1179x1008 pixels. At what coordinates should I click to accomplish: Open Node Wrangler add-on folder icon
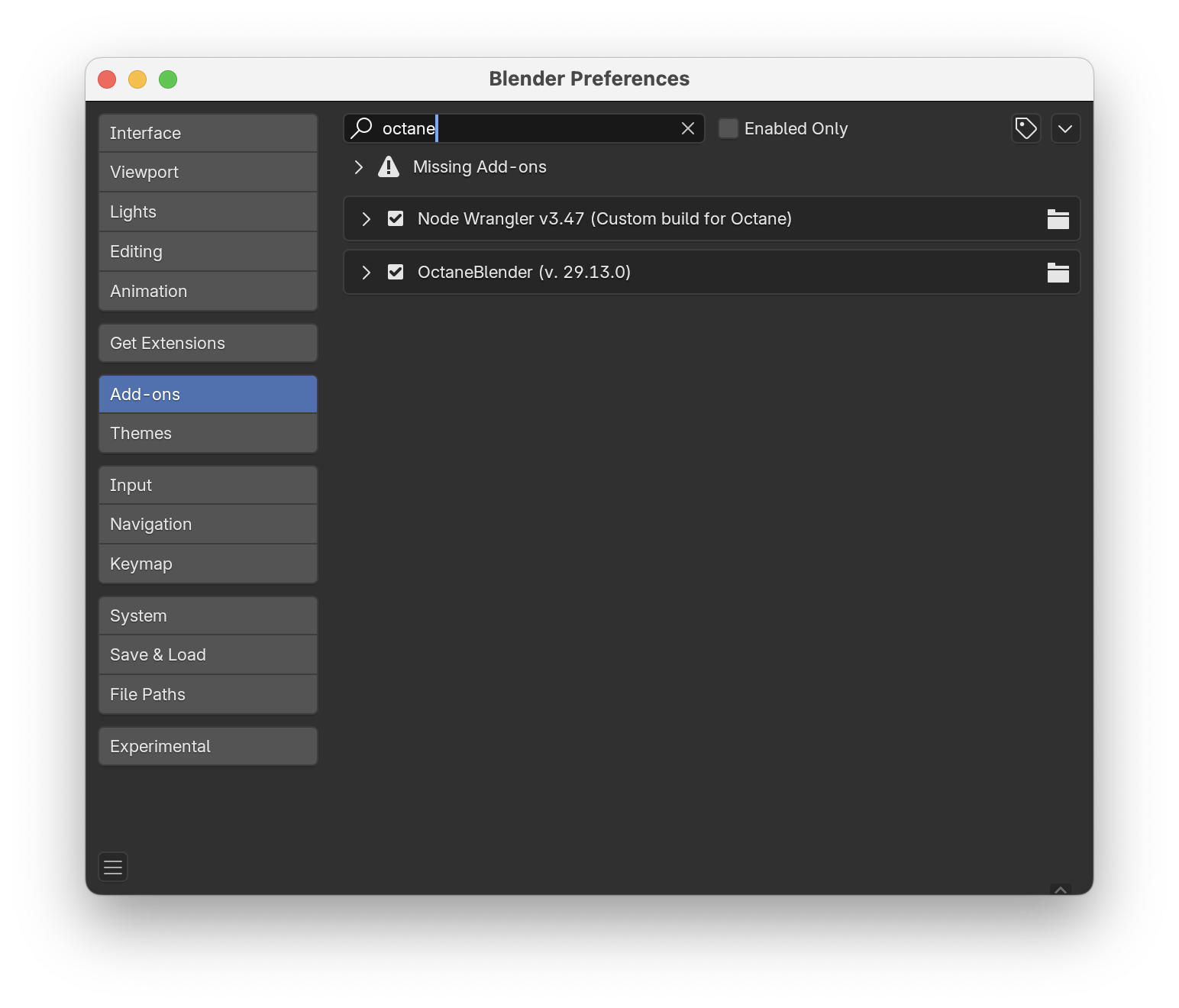[1058, 219]
